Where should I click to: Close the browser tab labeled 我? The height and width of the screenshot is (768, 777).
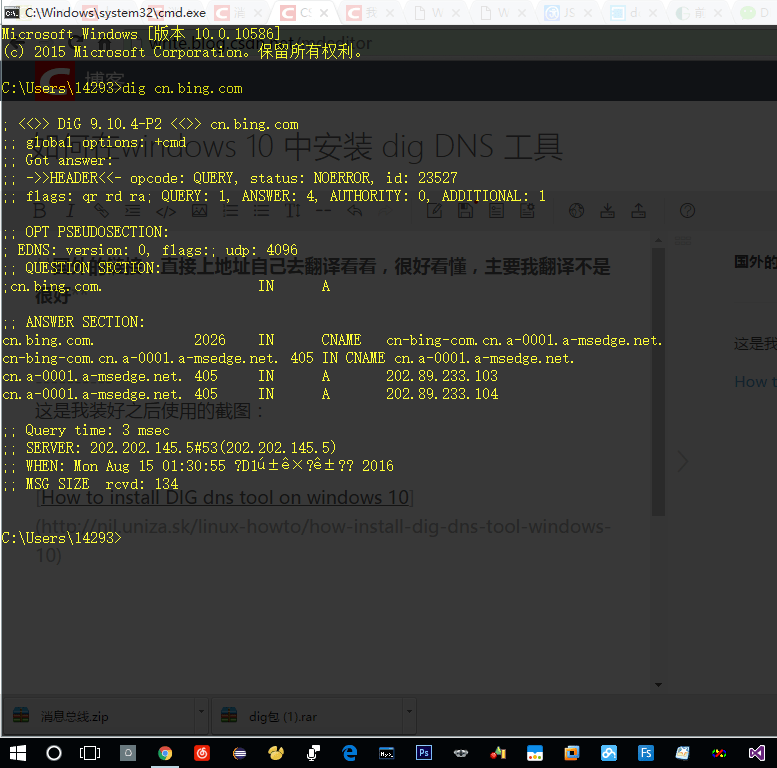pos(390,13)
